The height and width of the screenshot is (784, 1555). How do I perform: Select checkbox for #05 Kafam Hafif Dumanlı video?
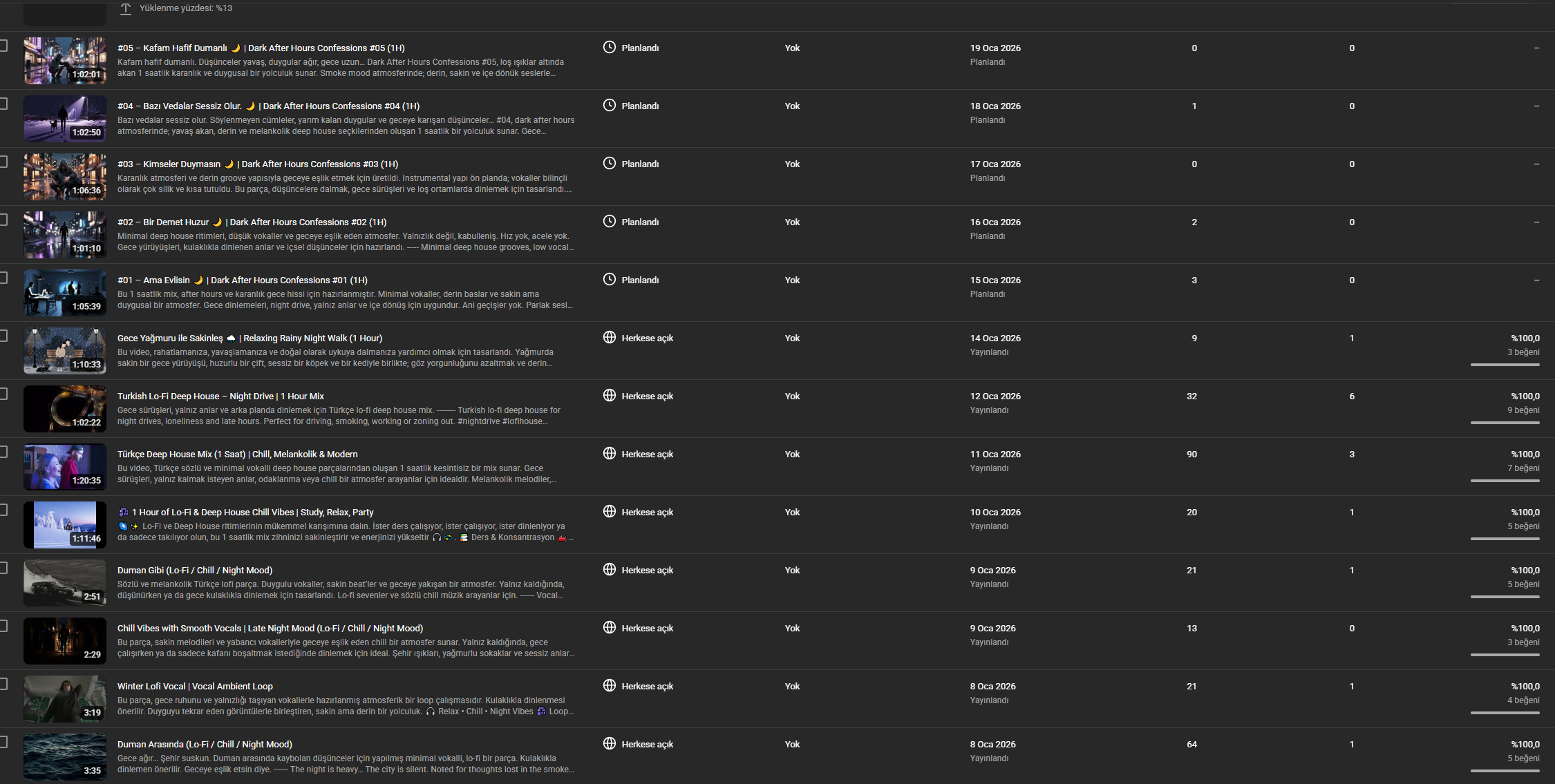[3, 46]
